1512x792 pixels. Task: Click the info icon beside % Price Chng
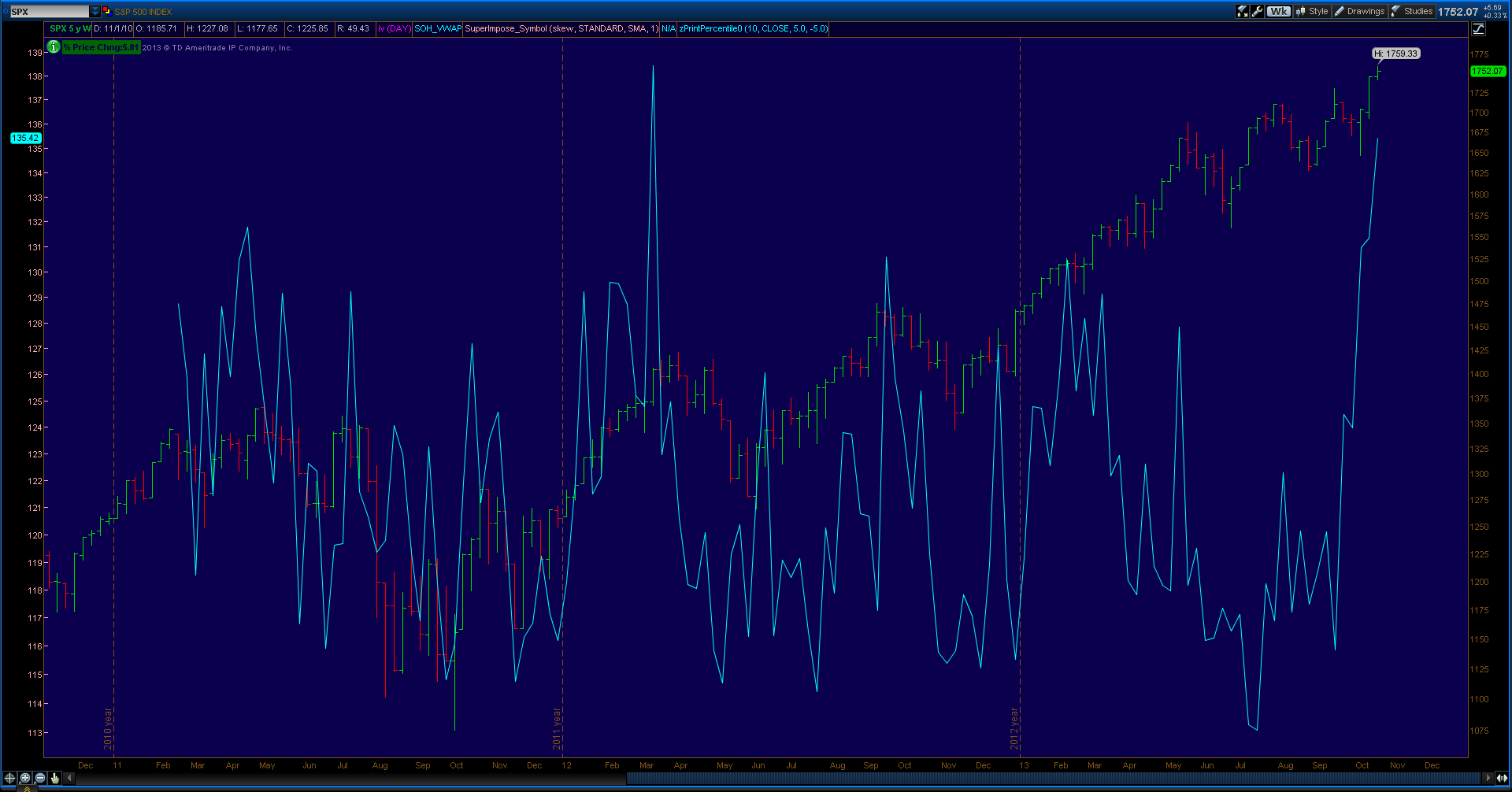point(52,47)
